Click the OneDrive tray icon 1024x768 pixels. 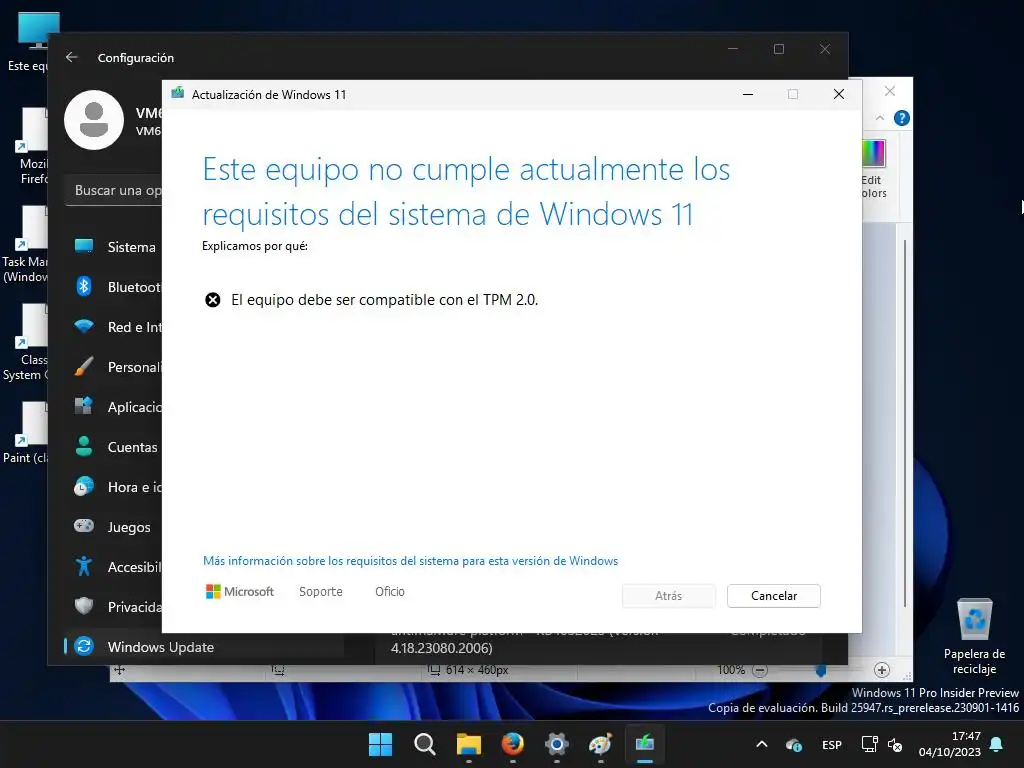[x=793, y=745]
